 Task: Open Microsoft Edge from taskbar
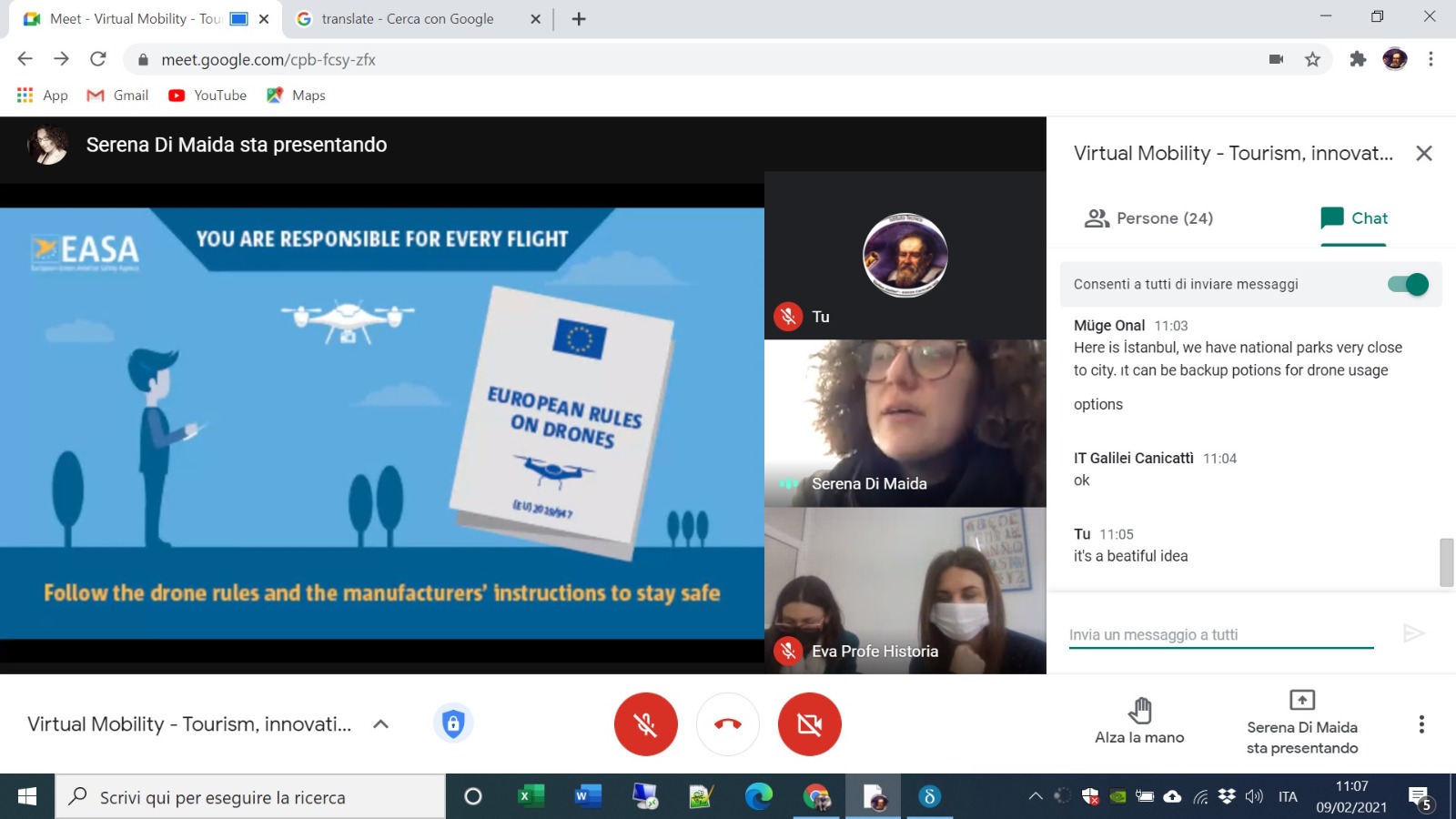pyautogui.click(x=758, y=797)
